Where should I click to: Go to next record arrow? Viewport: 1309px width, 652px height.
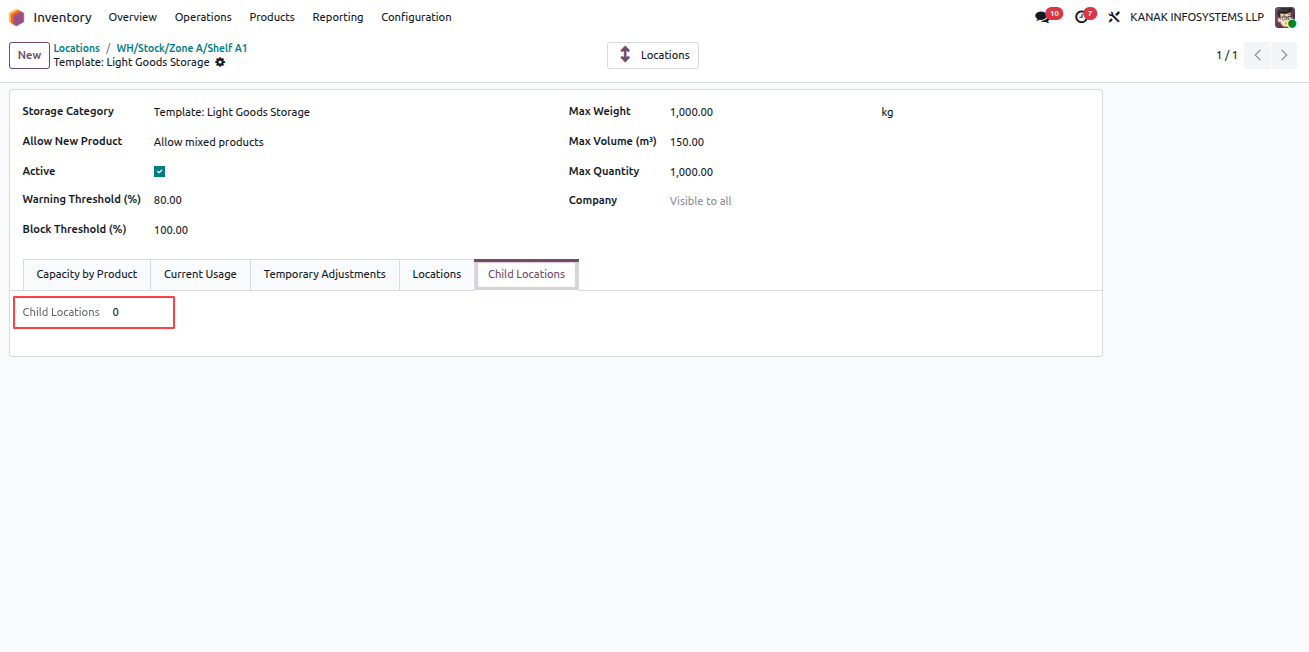1284,55
